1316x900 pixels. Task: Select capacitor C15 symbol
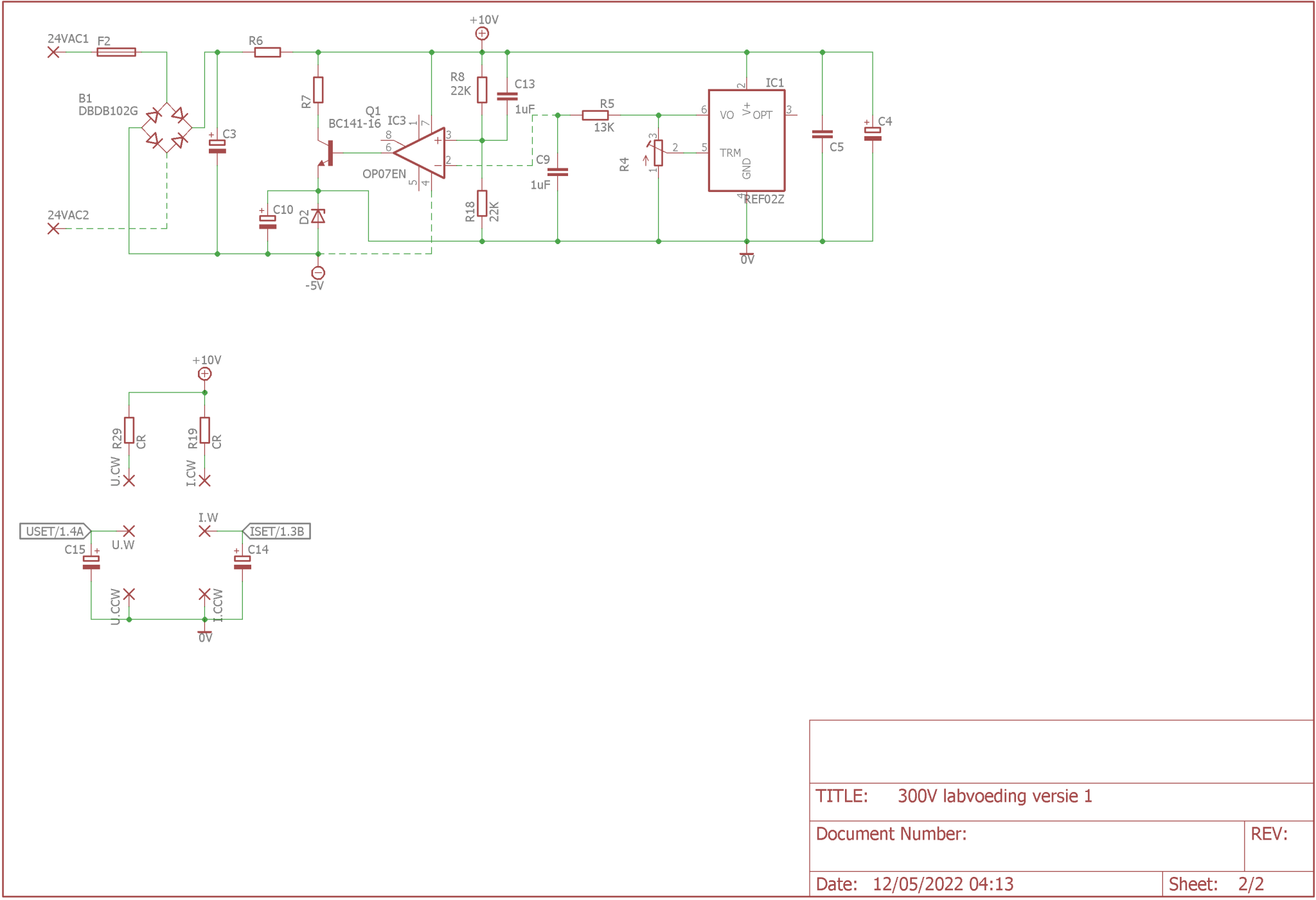tap(91, 562)
